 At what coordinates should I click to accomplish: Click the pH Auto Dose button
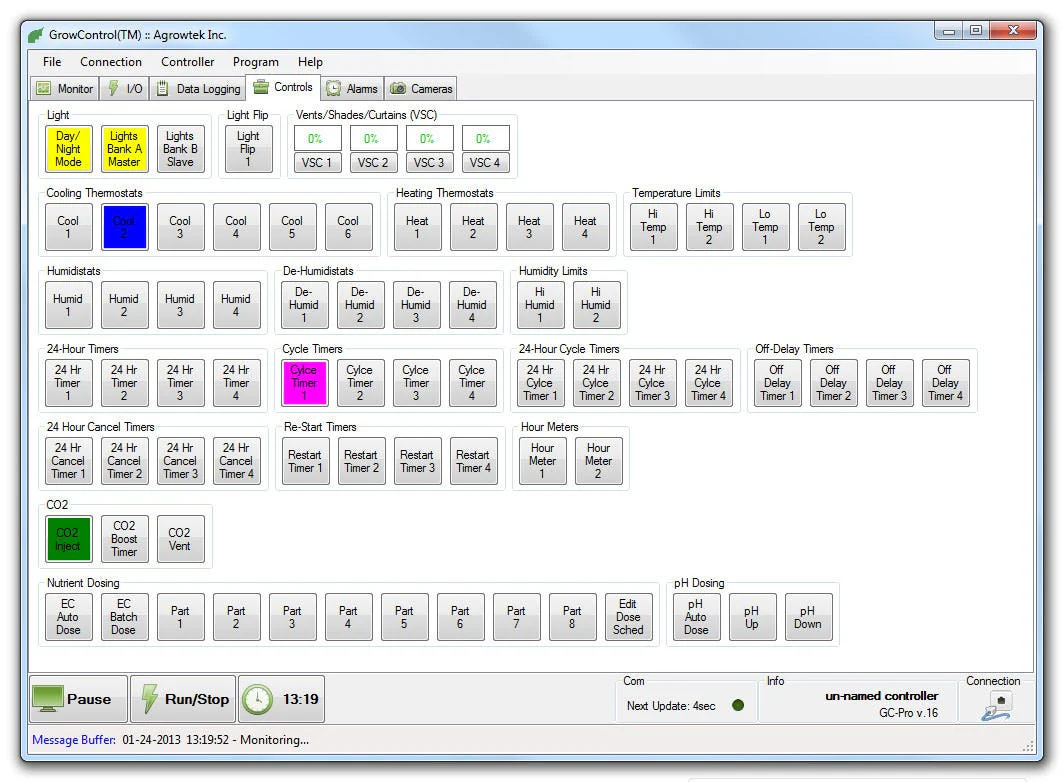click(x=696, y=617)
